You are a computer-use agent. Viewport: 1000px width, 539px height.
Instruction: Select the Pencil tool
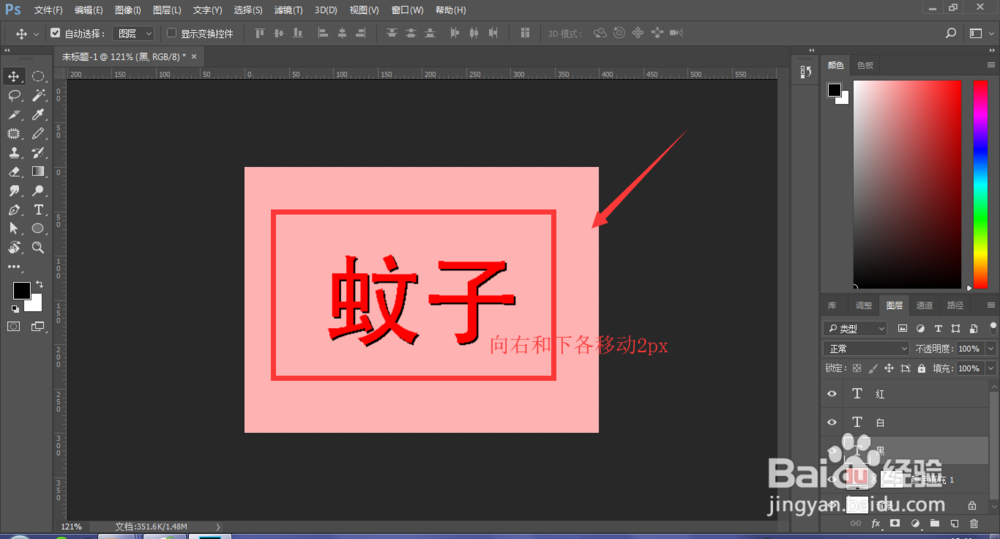coord(38,134)
